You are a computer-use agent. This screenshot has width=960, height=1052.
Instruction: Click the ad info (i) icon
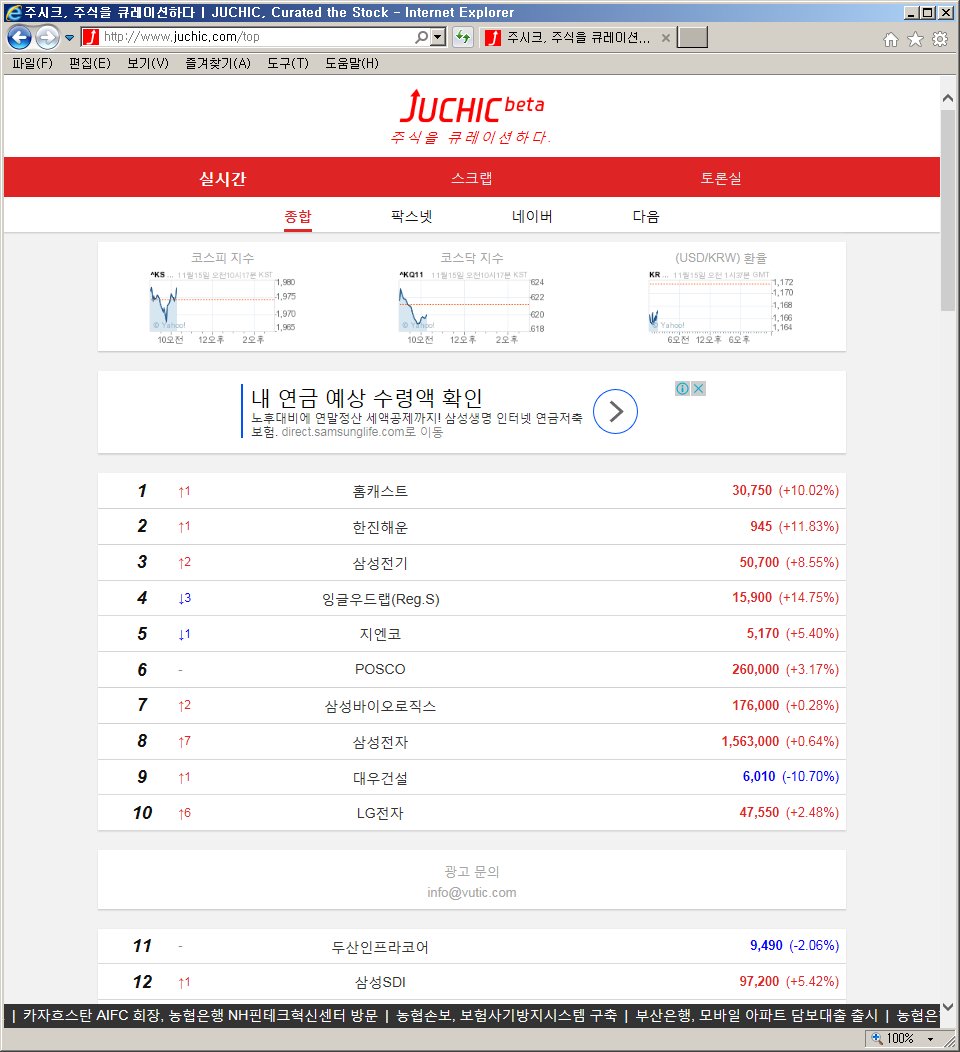pyautogui.click(x=682, y=388)
